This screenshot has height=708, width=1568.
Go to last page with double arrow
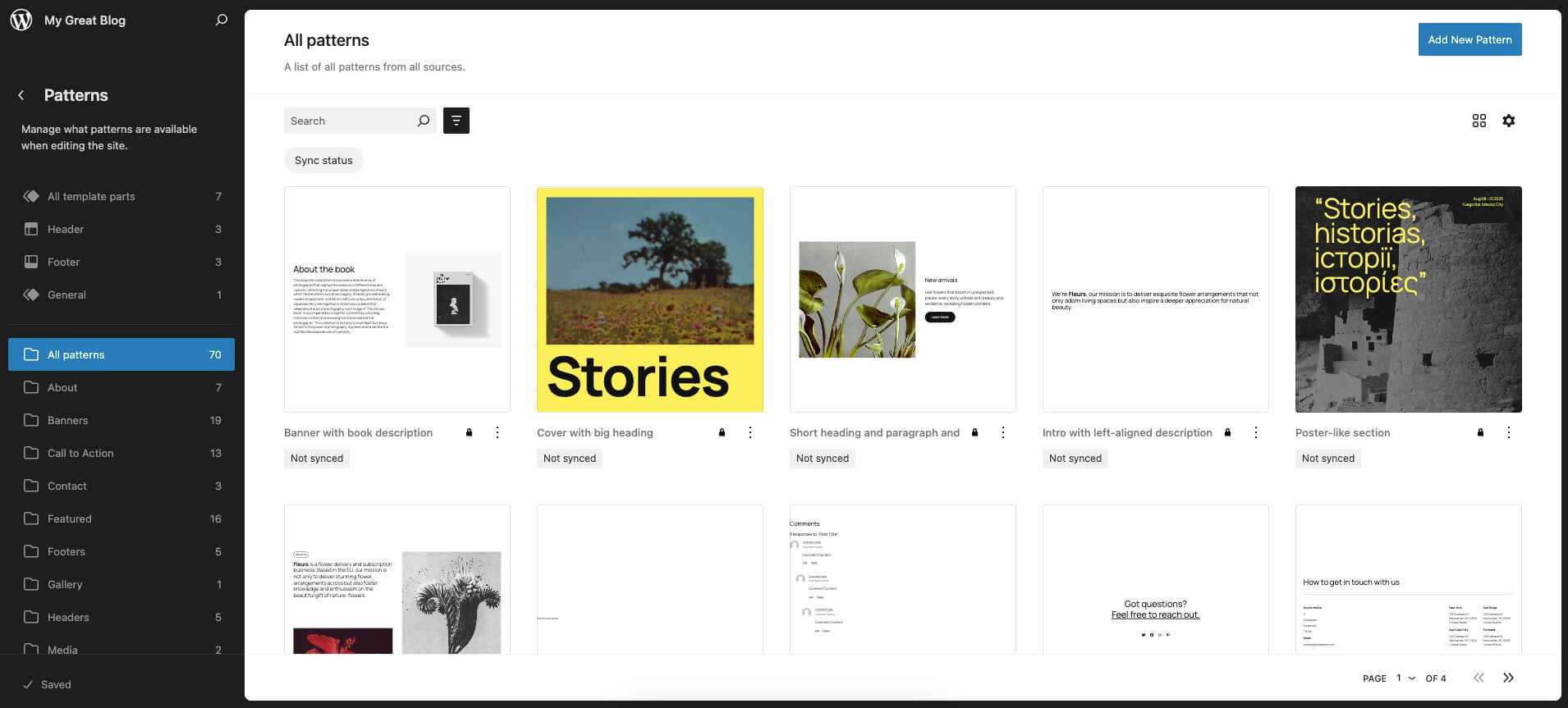pyautogui.click(x=1508, y=678)
